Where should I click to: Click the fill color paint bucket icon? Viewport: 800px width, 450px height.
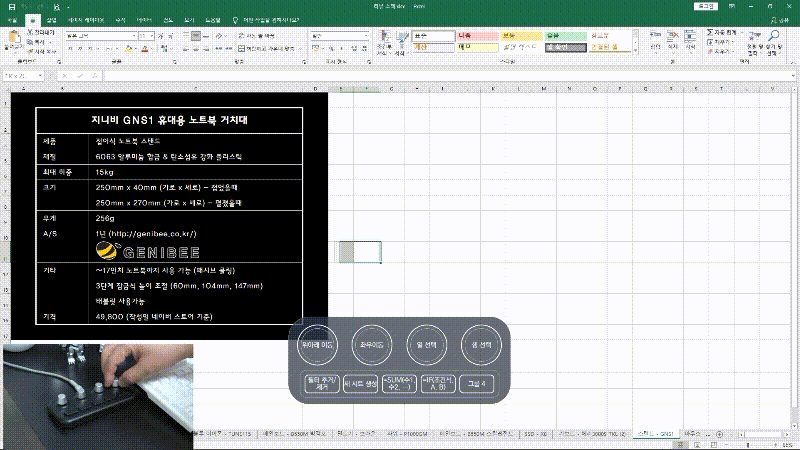129,49
